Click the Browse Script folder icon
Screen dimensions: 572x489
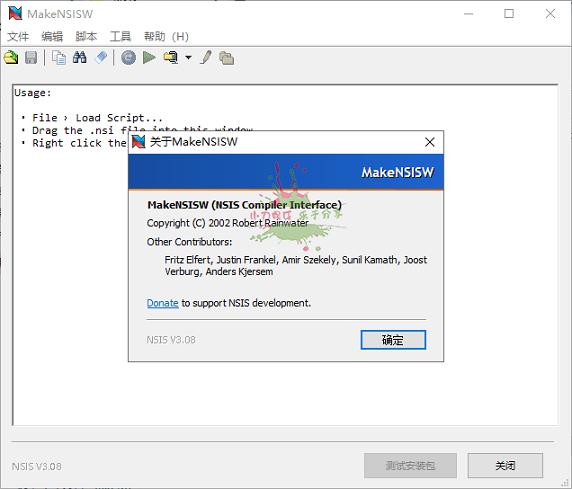click(x=227, y=58)
